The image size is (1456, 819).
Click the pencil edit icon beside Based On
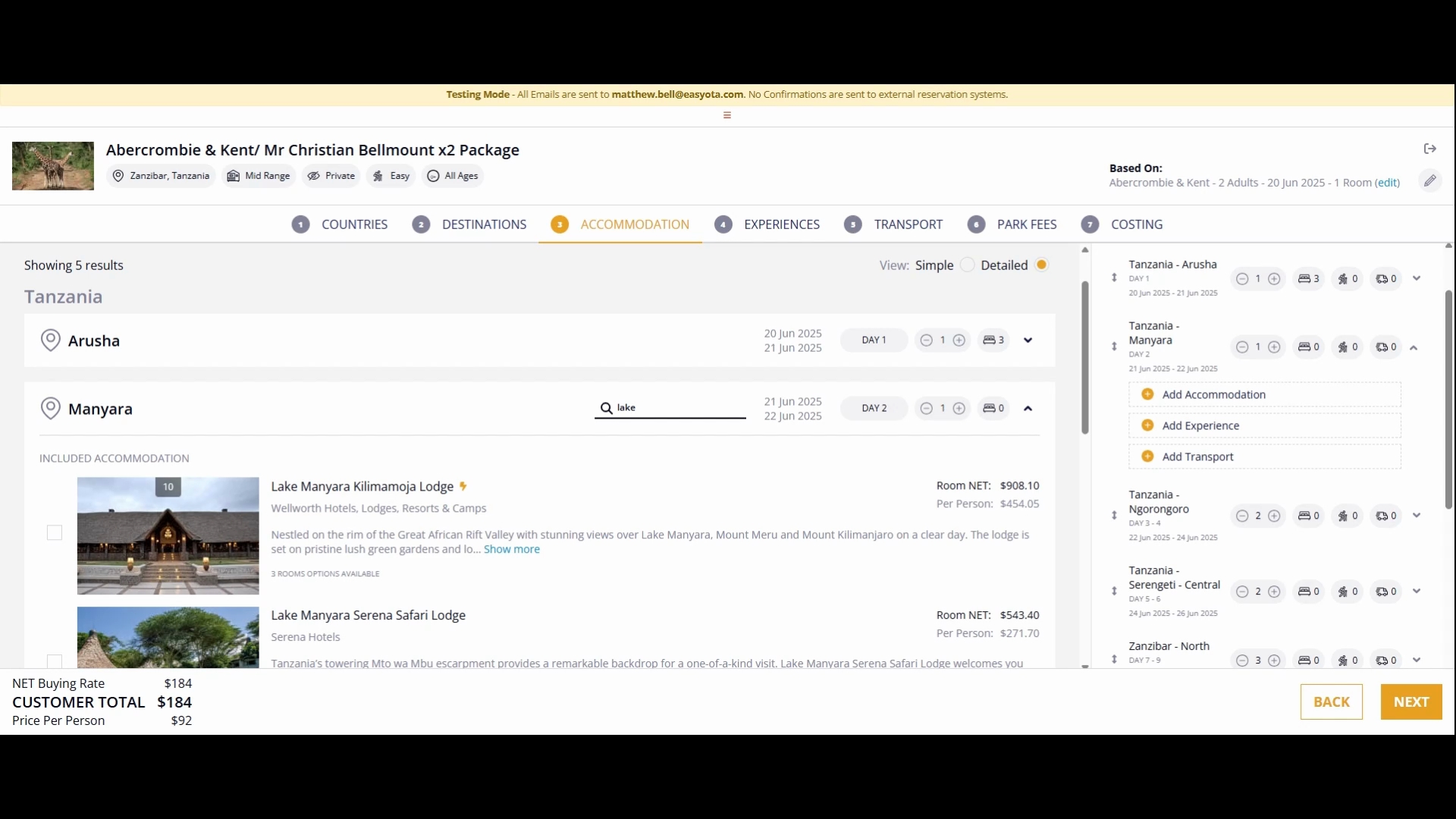click(1429, 180)
